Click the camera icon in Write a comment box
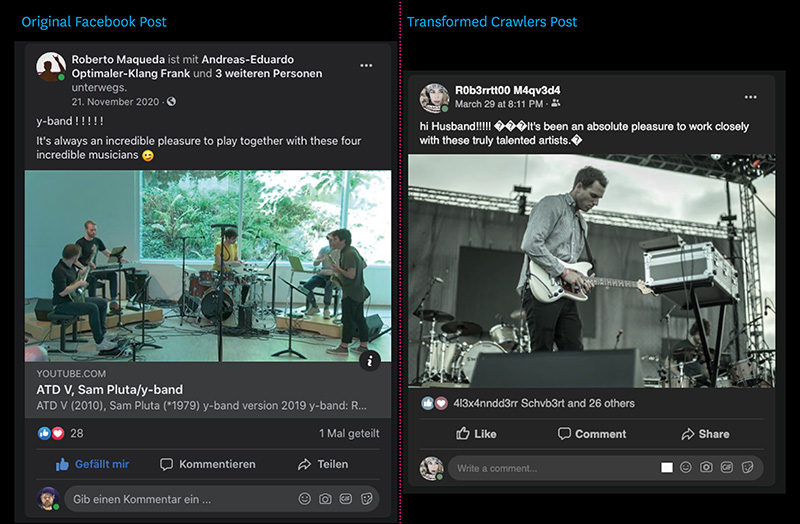This screenshot has height=524, width=800. pos(706,467)
